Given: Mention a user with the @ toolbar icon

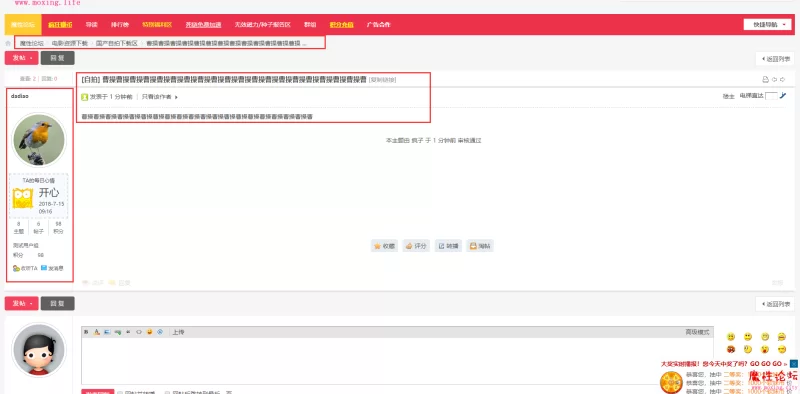Looking at the screenshot, I should point(160,332).
